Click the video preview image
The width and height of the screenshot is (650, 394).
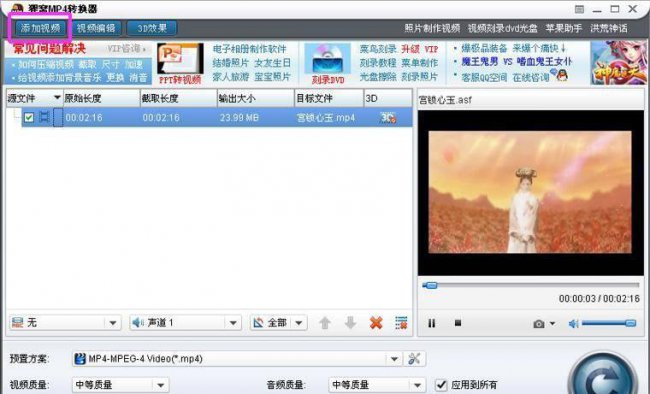(x=530, y=192)
